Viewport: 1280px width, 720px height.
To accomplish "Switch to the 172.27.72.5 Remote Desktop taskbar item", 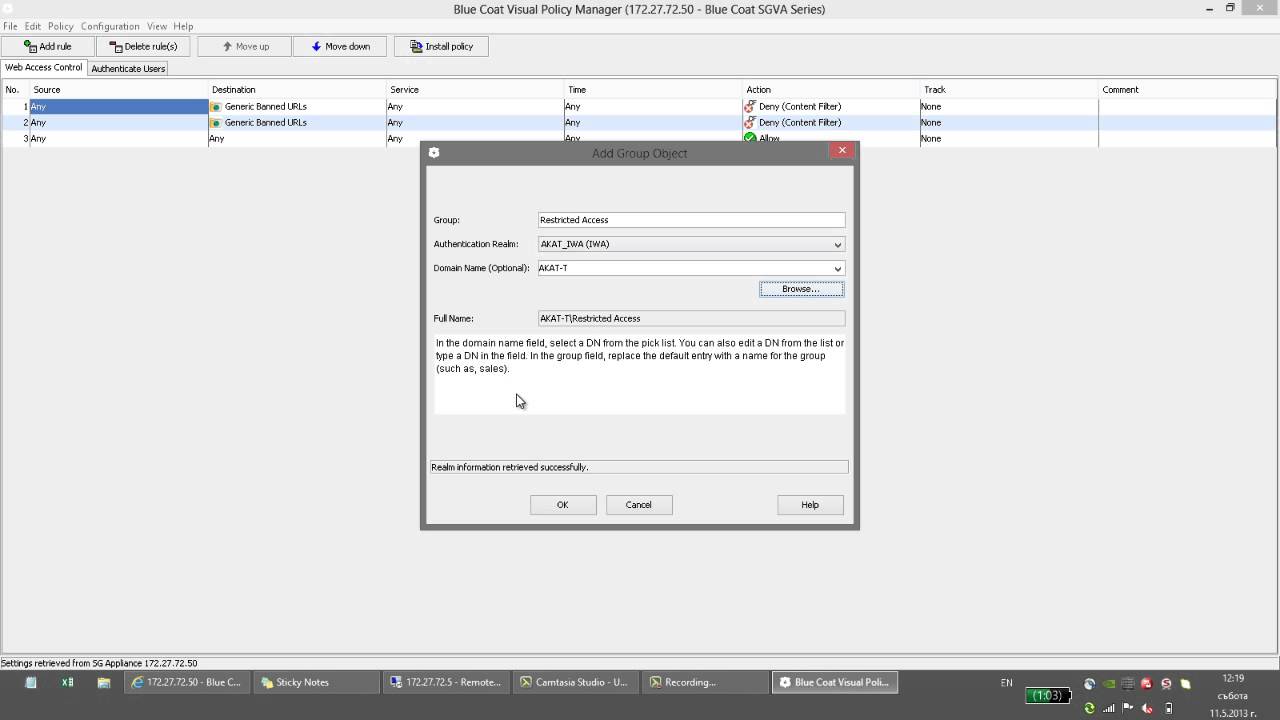I will point(445,683).
